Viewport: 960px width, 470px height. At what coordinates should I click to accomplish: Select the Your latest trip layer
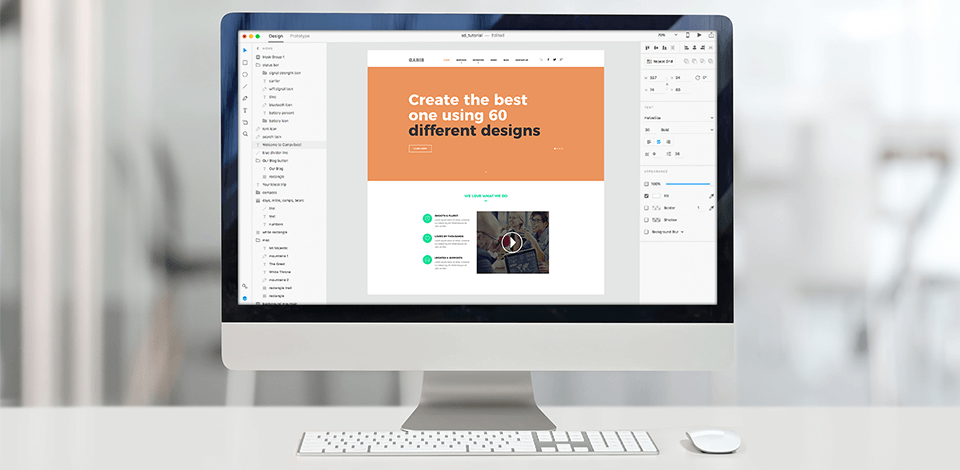point(291,184)
